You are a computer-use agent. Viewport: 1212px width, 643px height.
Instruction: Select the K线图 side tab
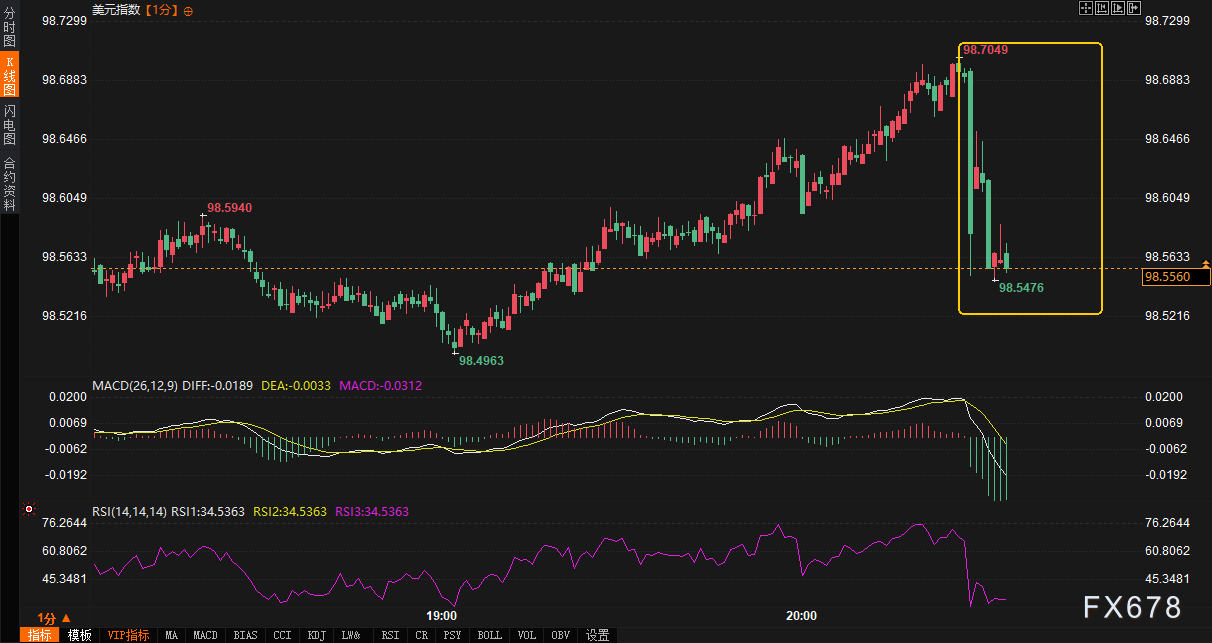[x=9, y=75]
